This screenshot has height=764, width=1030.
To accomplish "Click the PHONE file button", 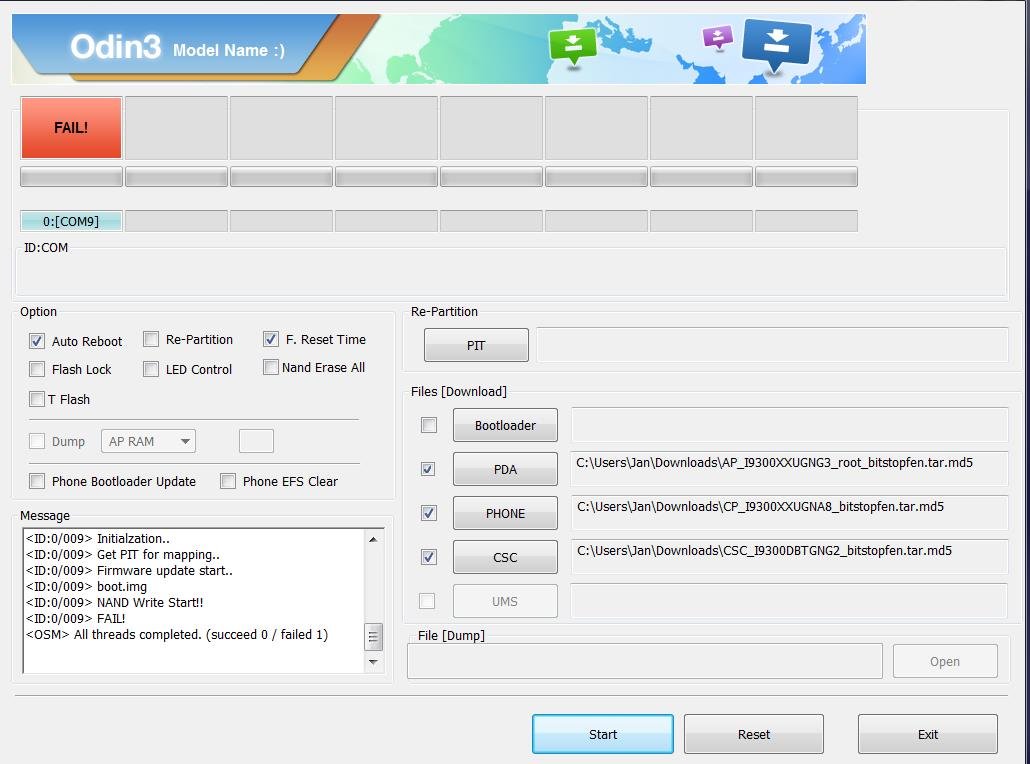I will [505, 513].
